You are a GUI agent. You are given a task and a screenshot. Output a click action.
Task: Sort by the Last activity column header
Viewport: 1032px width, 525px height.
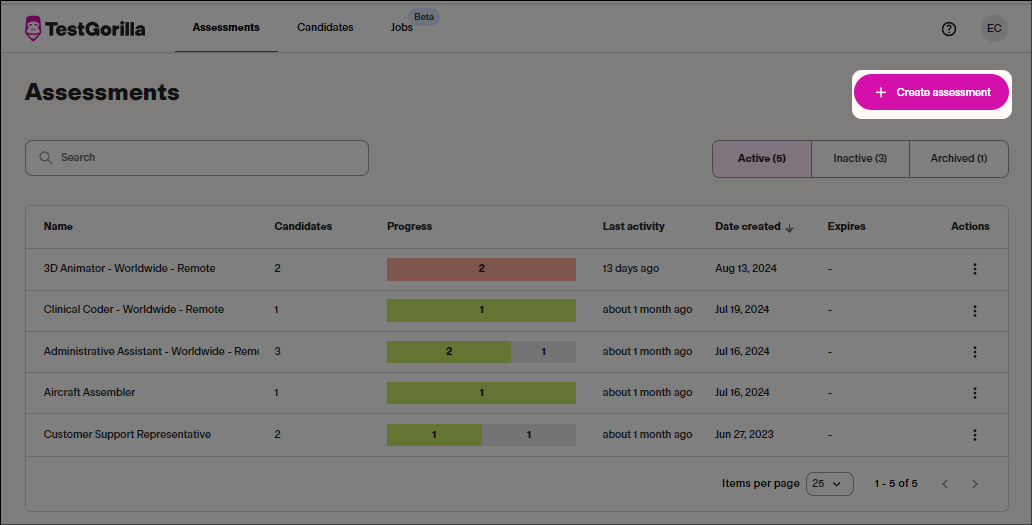click(x=633, y=226)
